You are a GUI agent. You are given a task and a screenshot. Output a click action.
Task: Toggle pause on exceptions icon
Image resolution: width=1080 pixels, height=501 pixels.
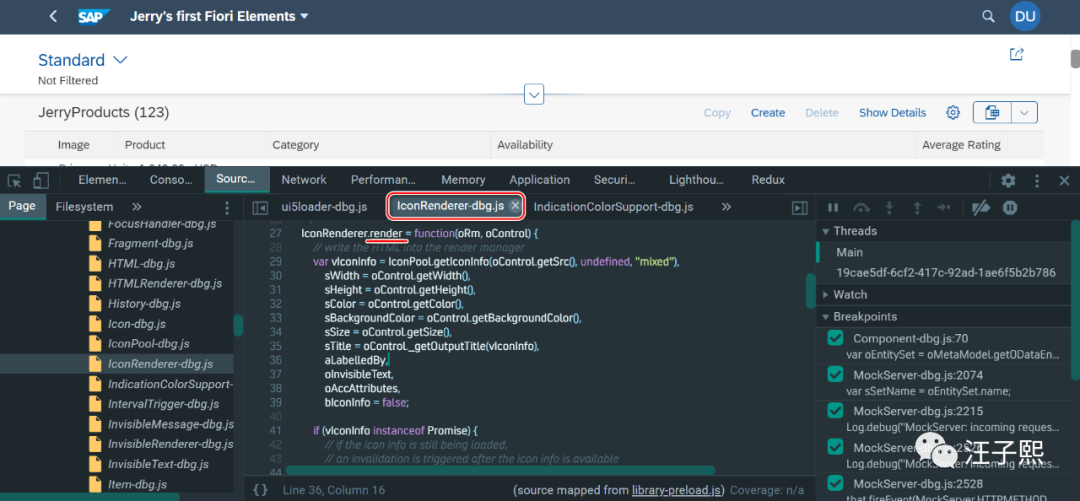1010,207
